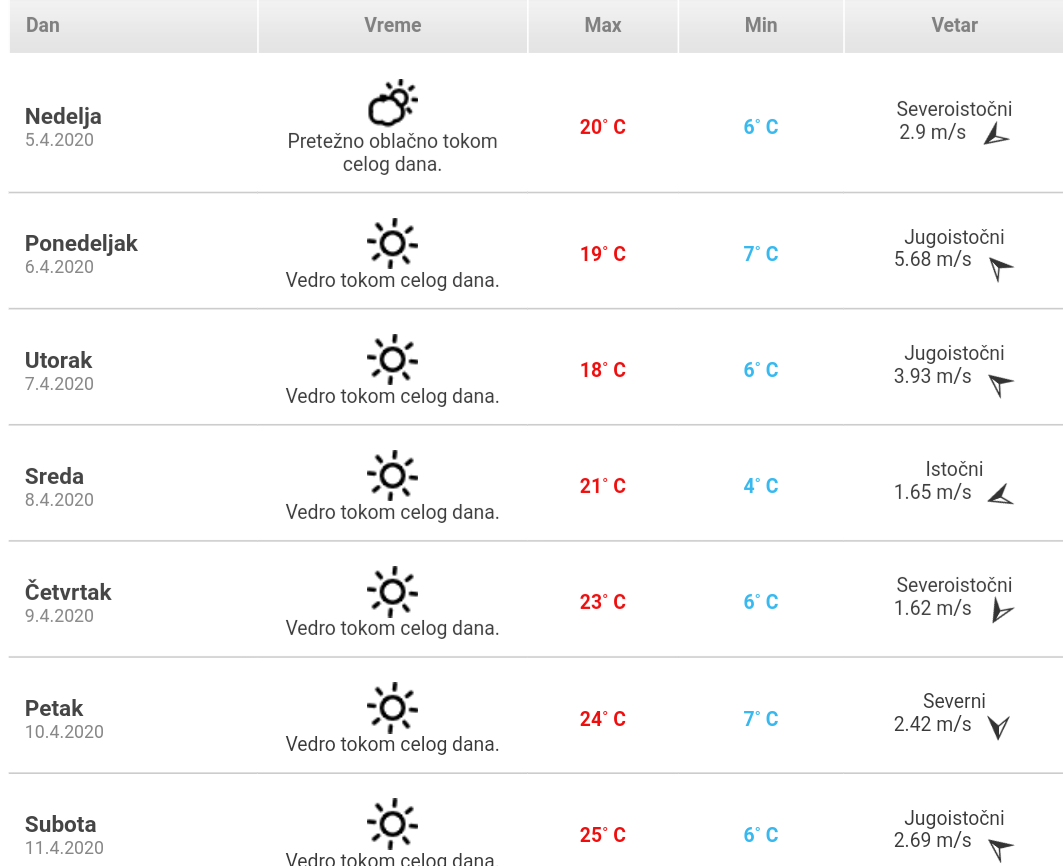Click the partly cloudy icon for Nedelja
Screen dimensions: 1063x866
tap(392, 103)
